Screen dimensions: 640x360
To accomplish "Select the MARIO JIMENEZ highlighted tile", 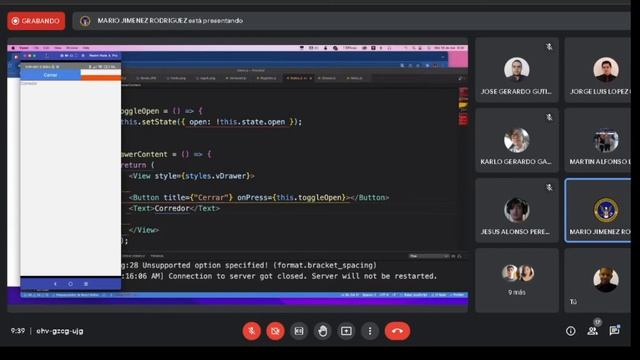I will (598, 210).
